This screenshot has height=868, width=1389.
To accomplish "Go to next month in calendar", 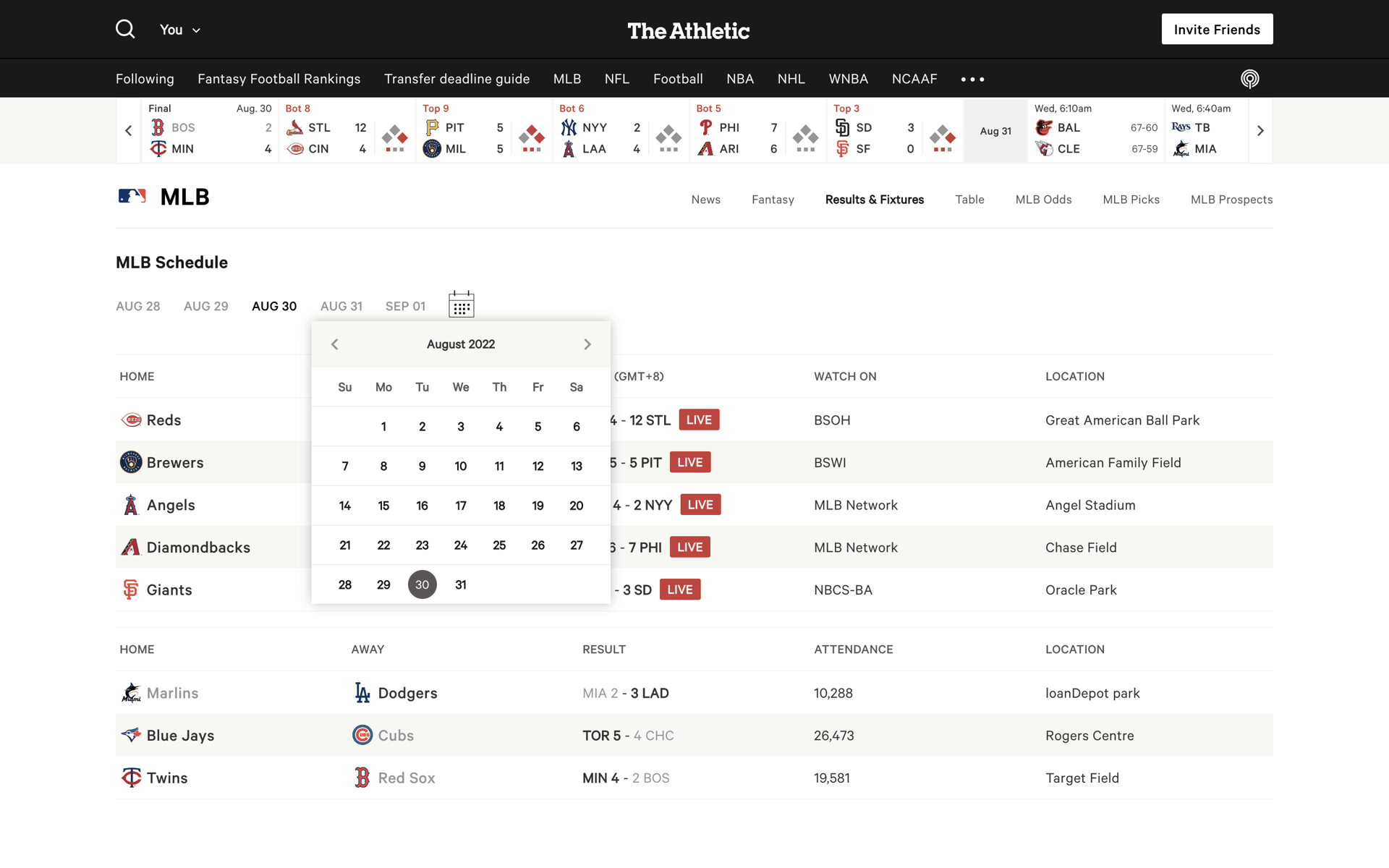I will [x=587, y=344].
